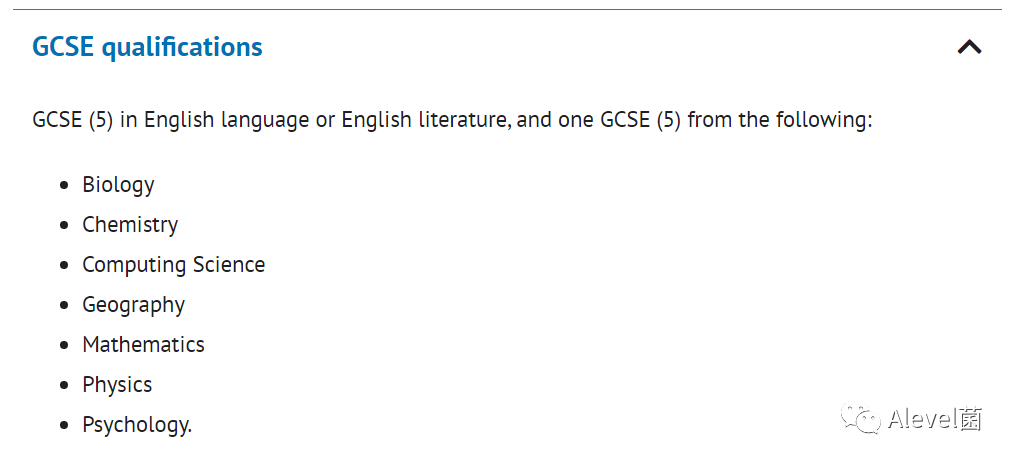Collapse the GCSE qualifications section using the chevron

tap(969, 47)
